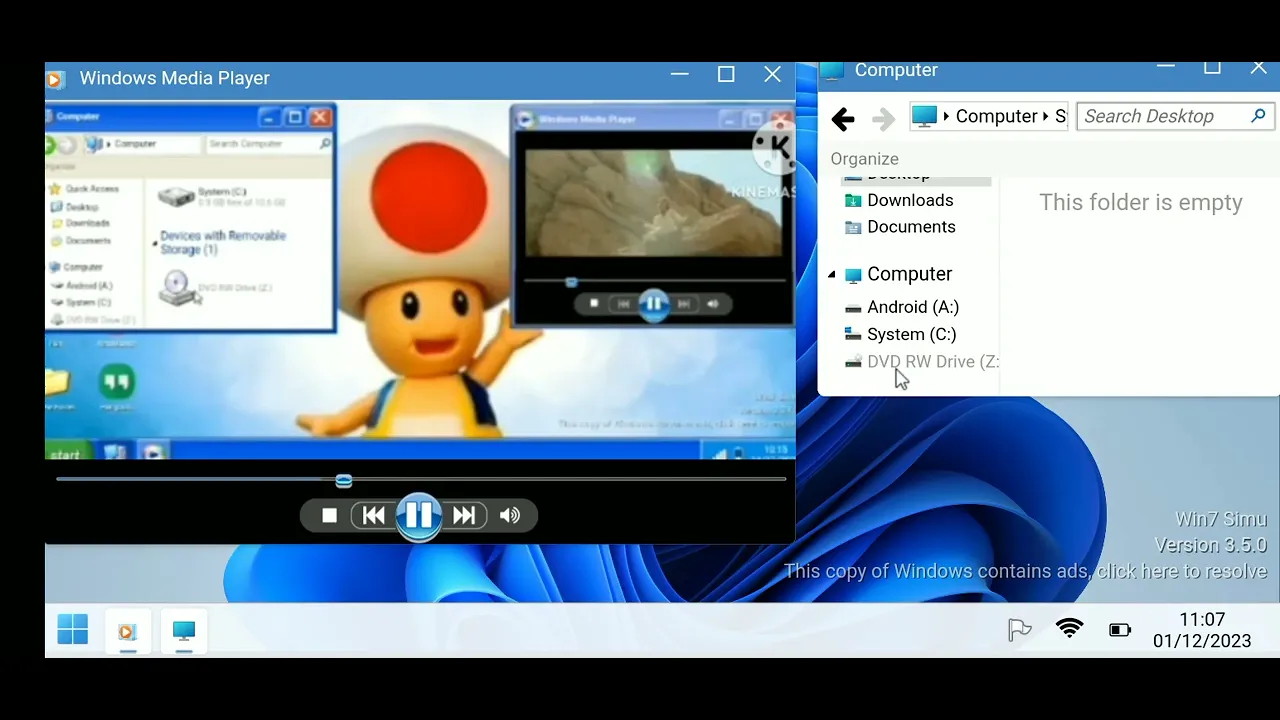
Task: Open Downloads in the navigation pane
Action: [x=909, y=200]
